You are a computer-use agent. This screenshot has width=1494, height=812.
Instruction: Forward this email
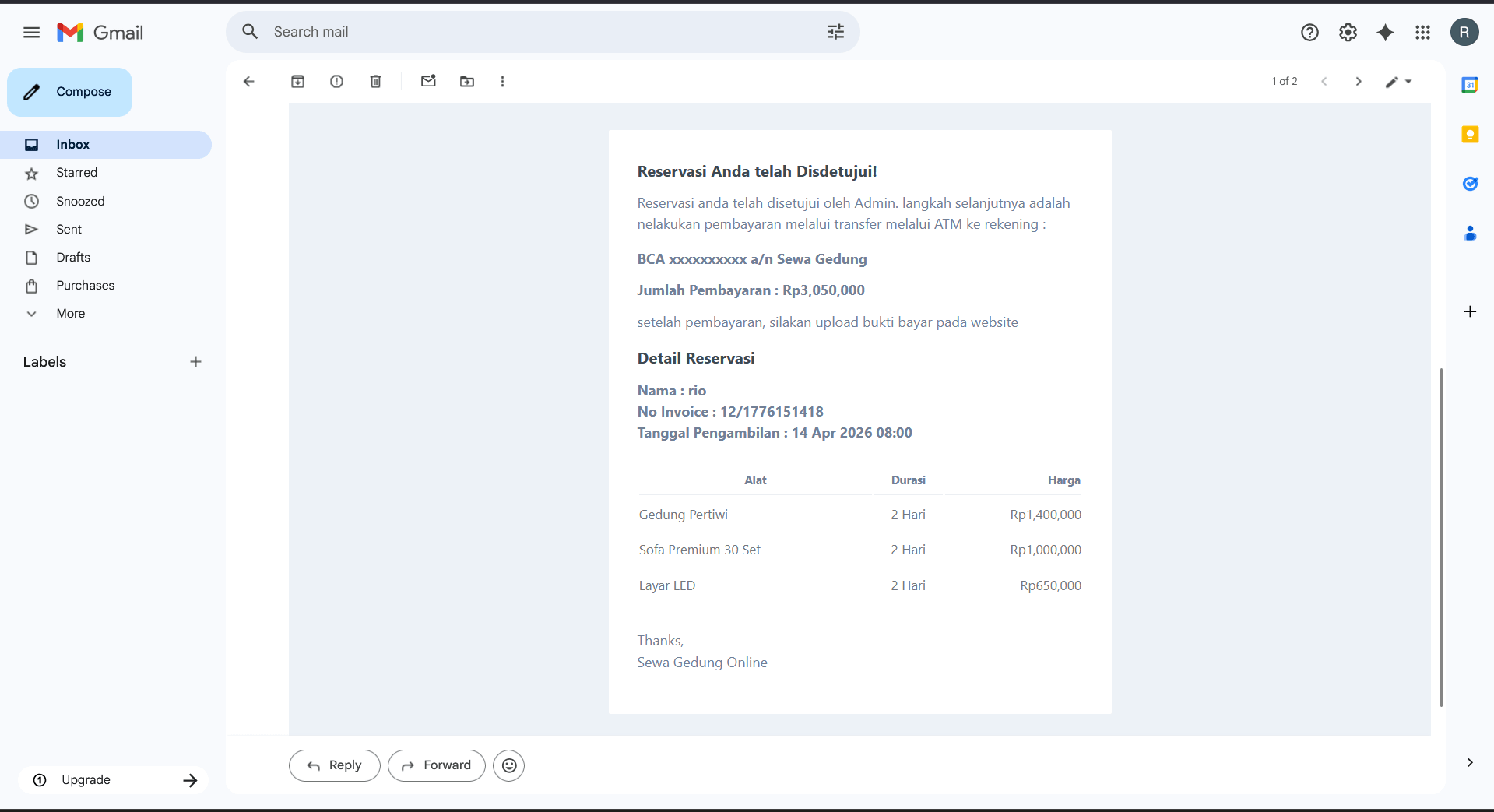437,765
